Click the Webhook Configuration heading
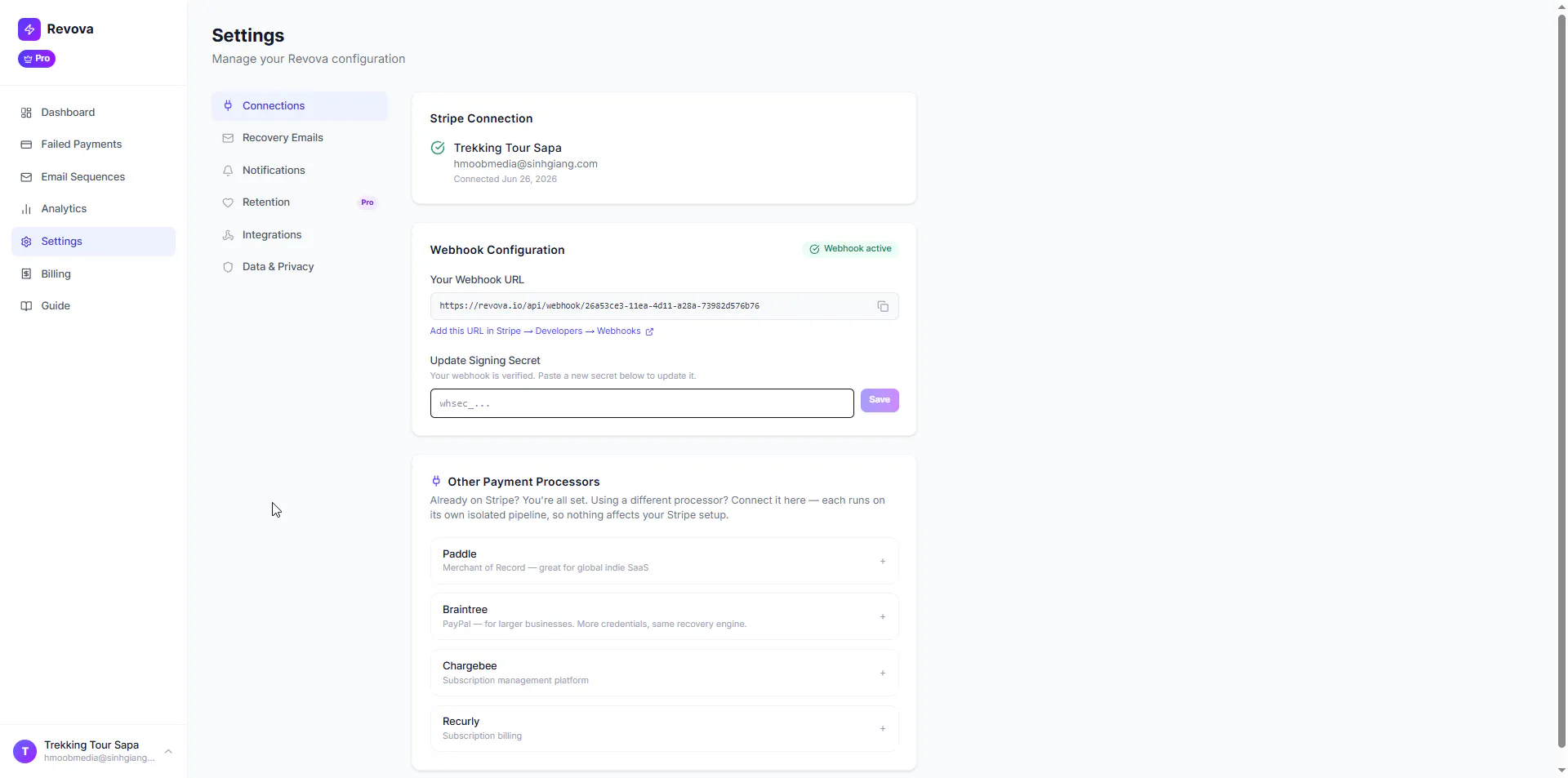The width and height of the screenshot is (1568, 778). pos(497,251)
